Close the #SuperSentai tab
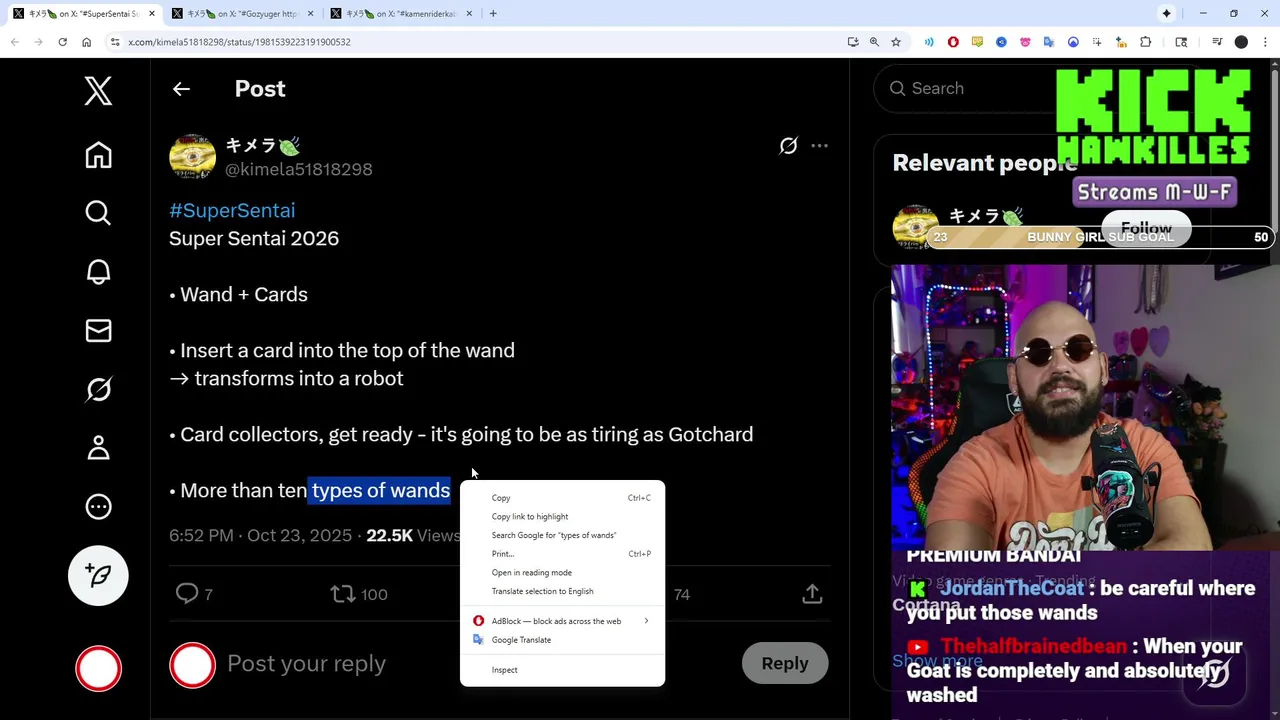Screen dimensions: 1280x720 coord(152,14)
